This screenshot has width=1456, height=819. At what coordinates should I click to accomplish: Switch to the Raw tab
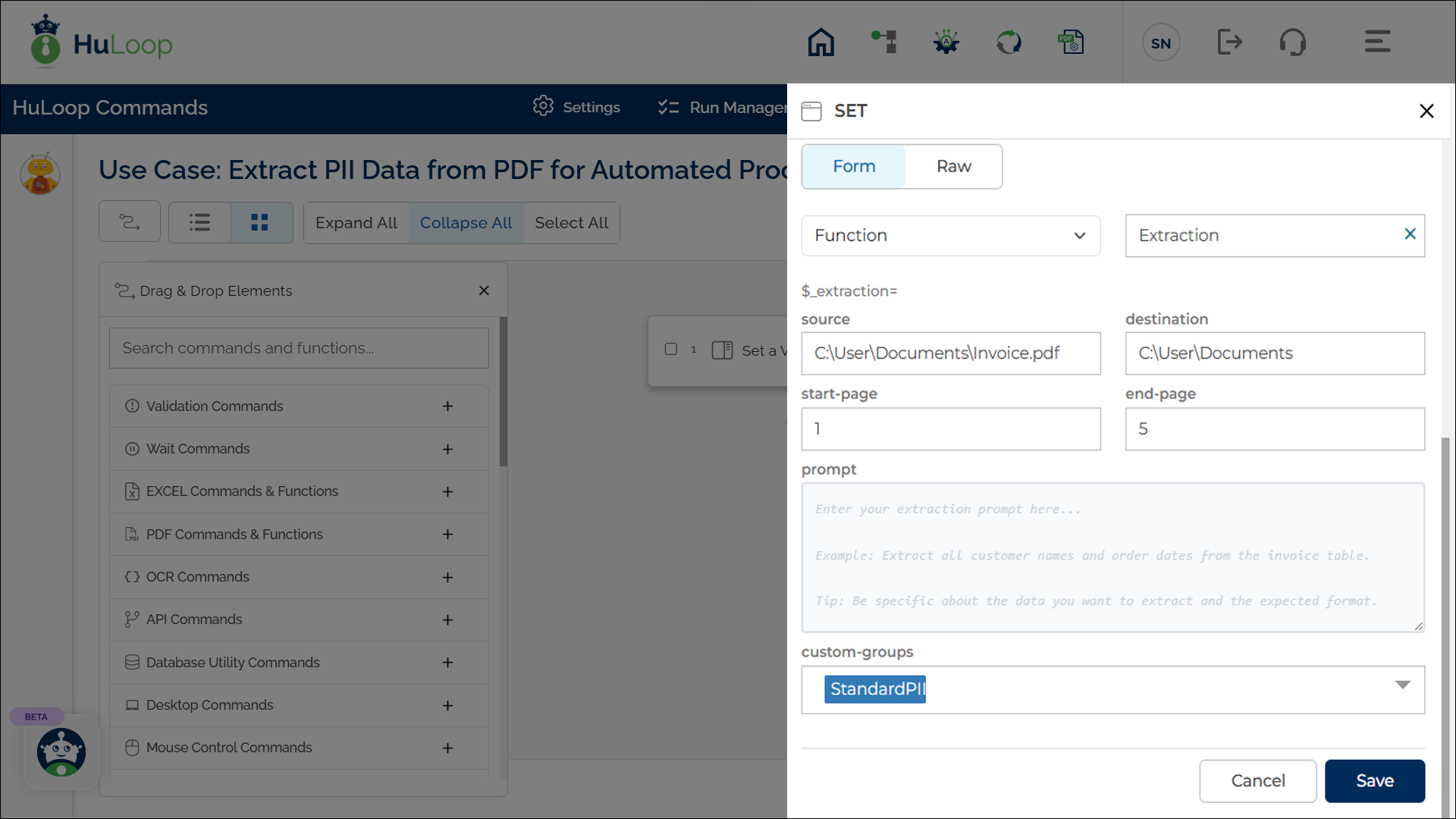pyautogui.click(x=953, y=167)
